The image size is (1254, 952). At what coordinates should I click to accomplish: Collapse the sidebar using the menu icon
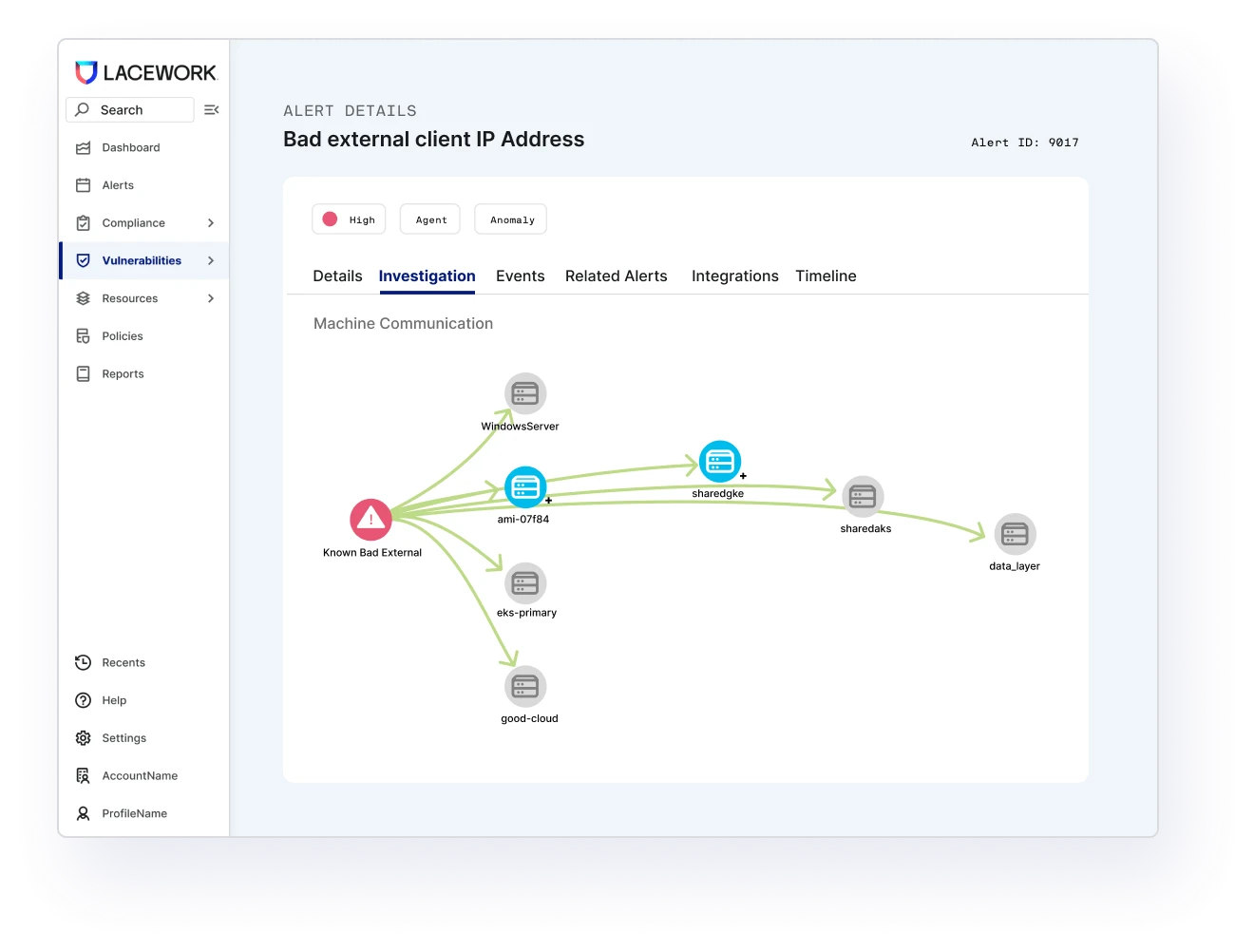[212, 110]
